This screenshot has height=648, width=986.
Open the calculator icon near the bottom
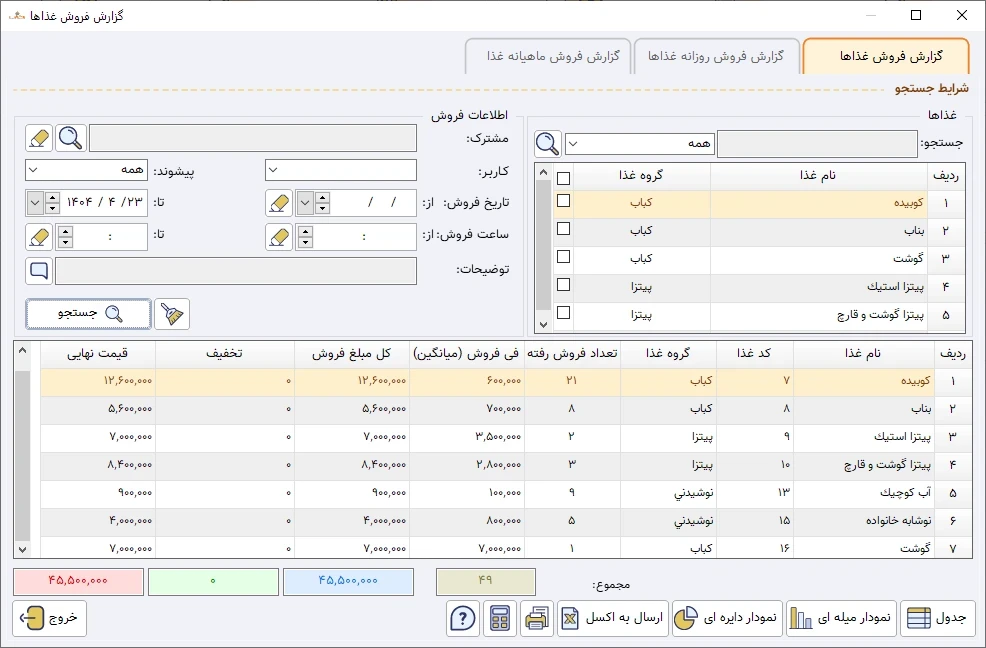pyautogui.click(x=499, y=618)
